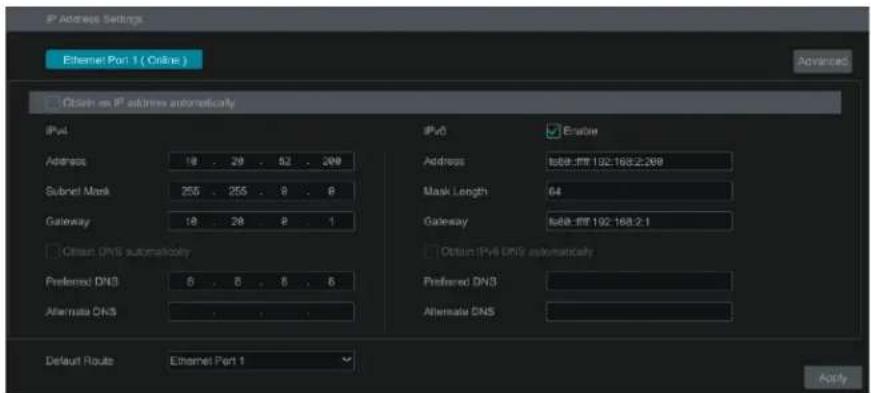Viewport: 871px width, 393px height.
Task: Click the Subnet Mask label
Action: click(x=78, y=191)
